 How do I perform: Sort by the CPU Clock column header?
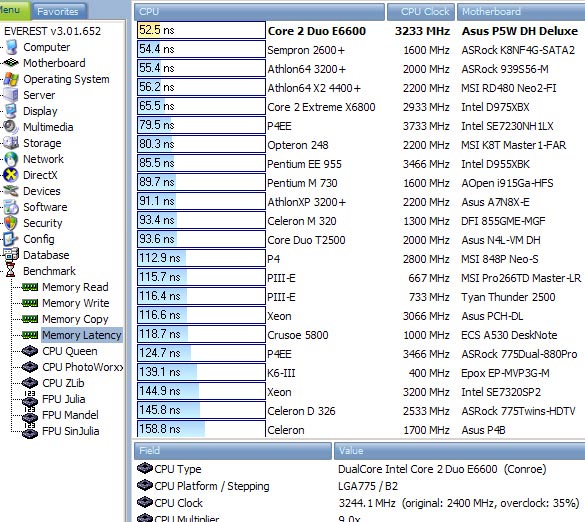(x=421, y=12)
